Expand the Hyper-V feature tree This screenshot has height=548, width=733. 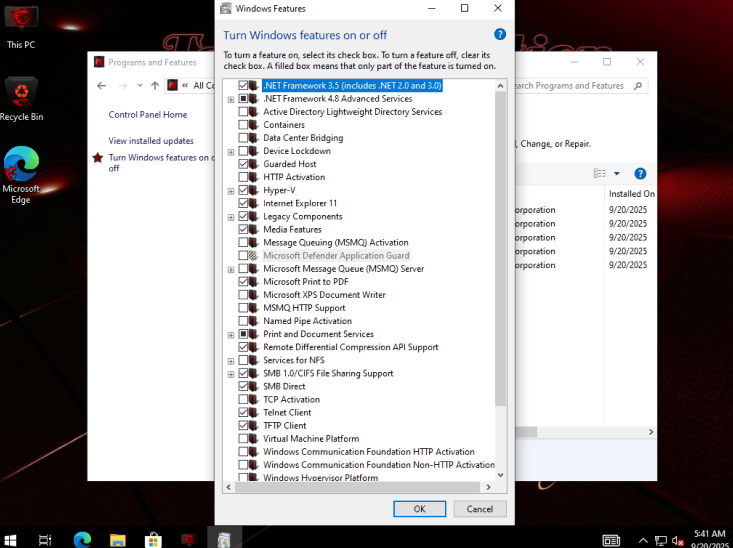231,191
